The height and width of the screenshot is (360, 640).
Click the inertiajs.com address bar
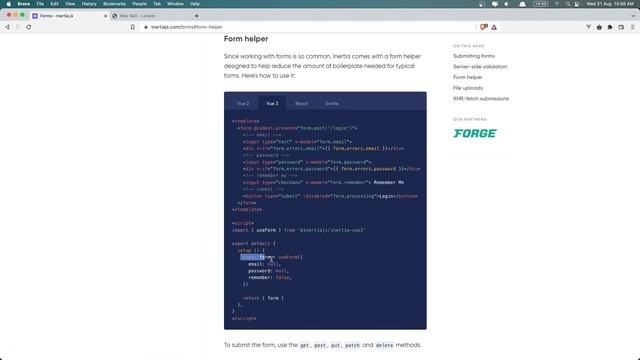310,27
